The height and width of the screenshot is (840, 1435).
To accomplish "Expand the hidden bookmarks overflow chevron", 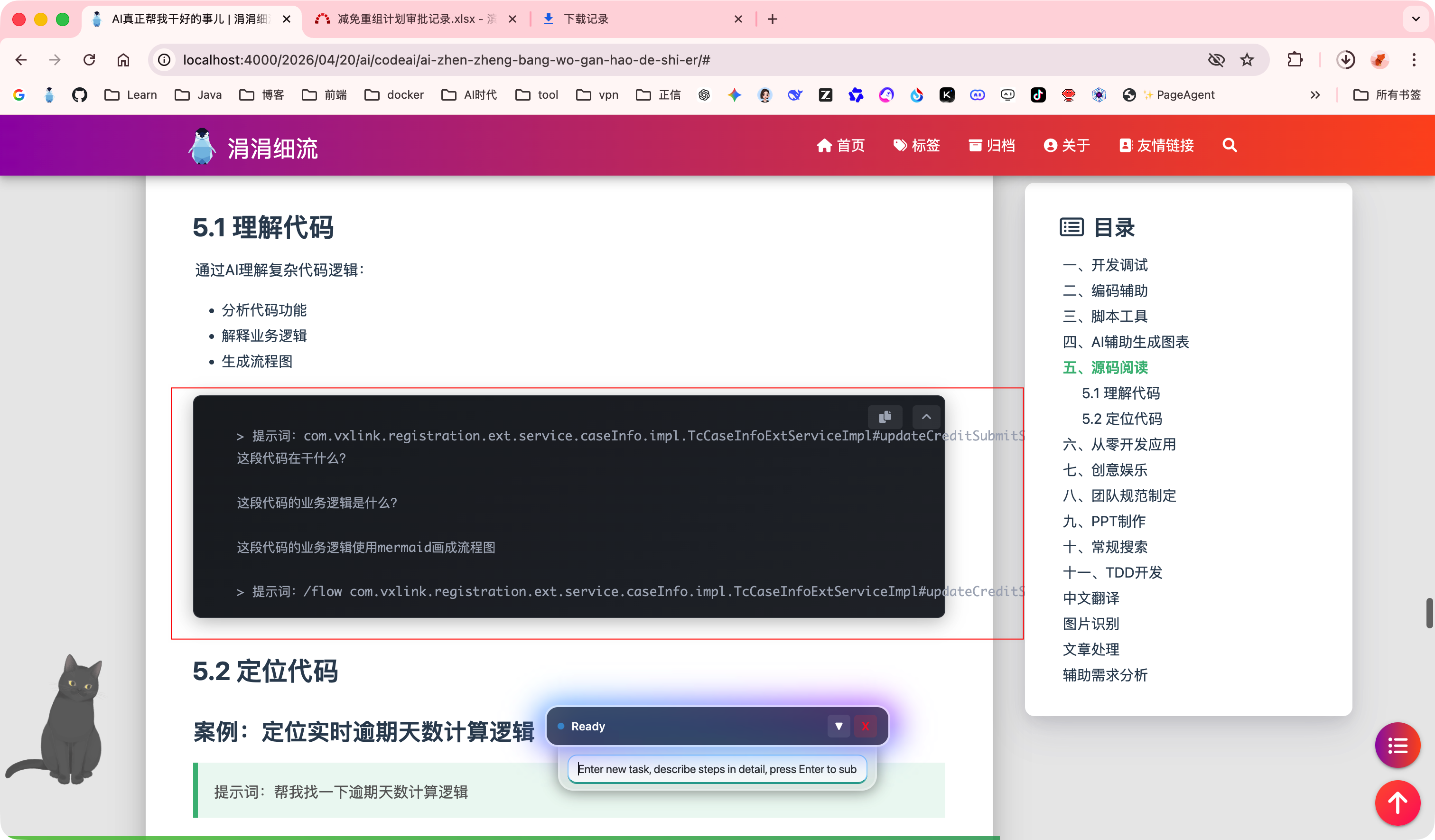I will pyautogui.click(x=1315, y=95).
